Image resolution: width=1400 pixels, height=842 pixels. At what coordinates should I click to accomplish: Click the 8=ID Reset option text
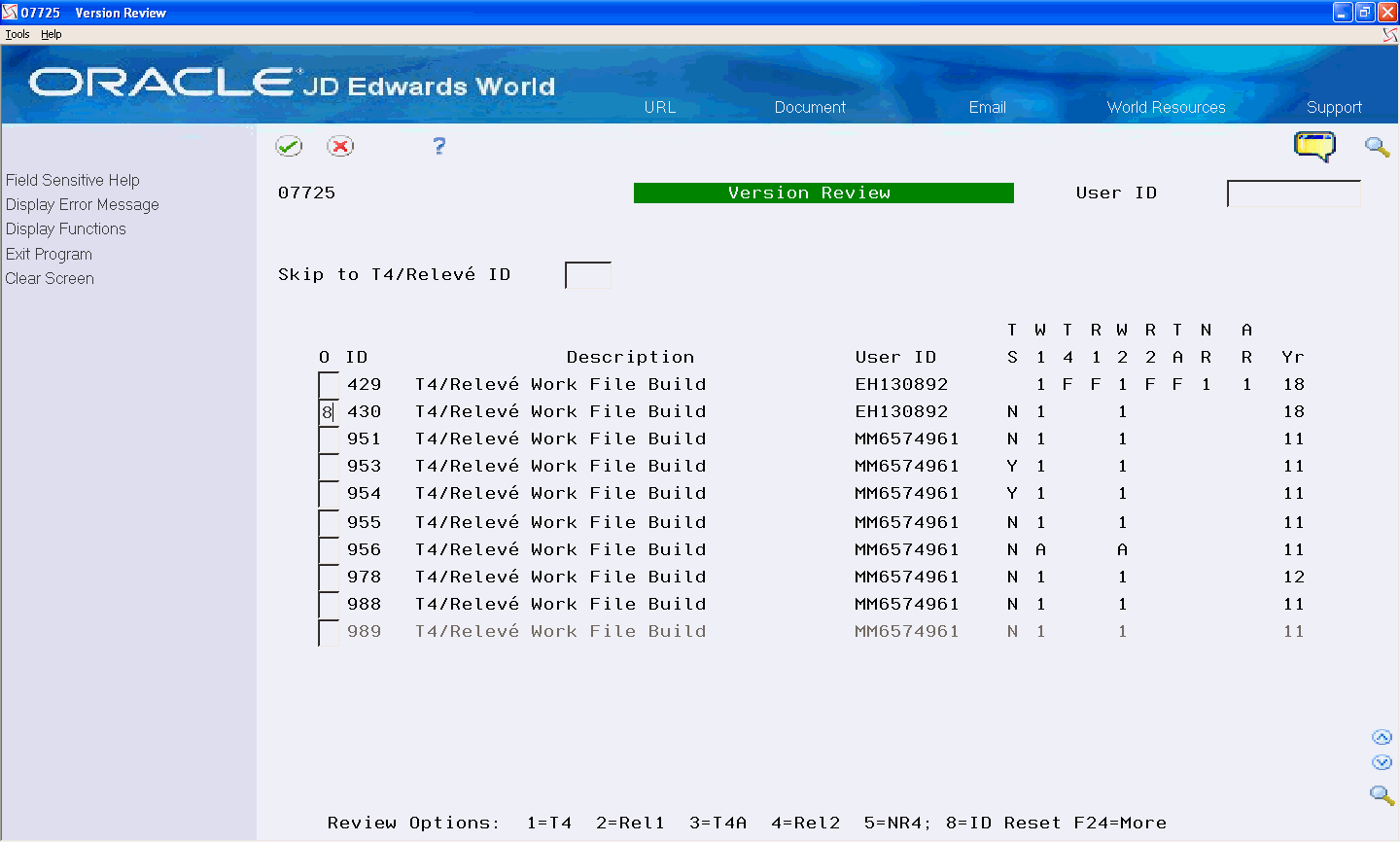[x=1003, y=823]
